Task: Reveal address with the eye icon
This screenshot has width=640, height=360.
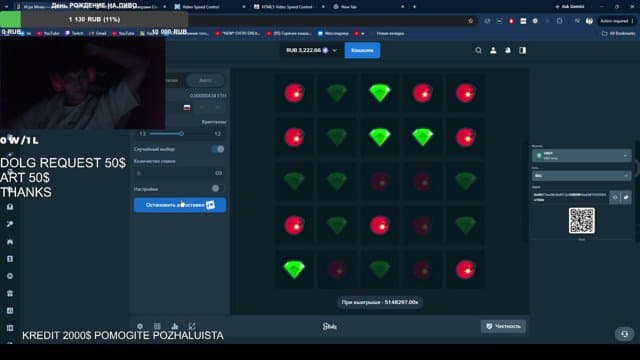Action: (x=615, y=198)
